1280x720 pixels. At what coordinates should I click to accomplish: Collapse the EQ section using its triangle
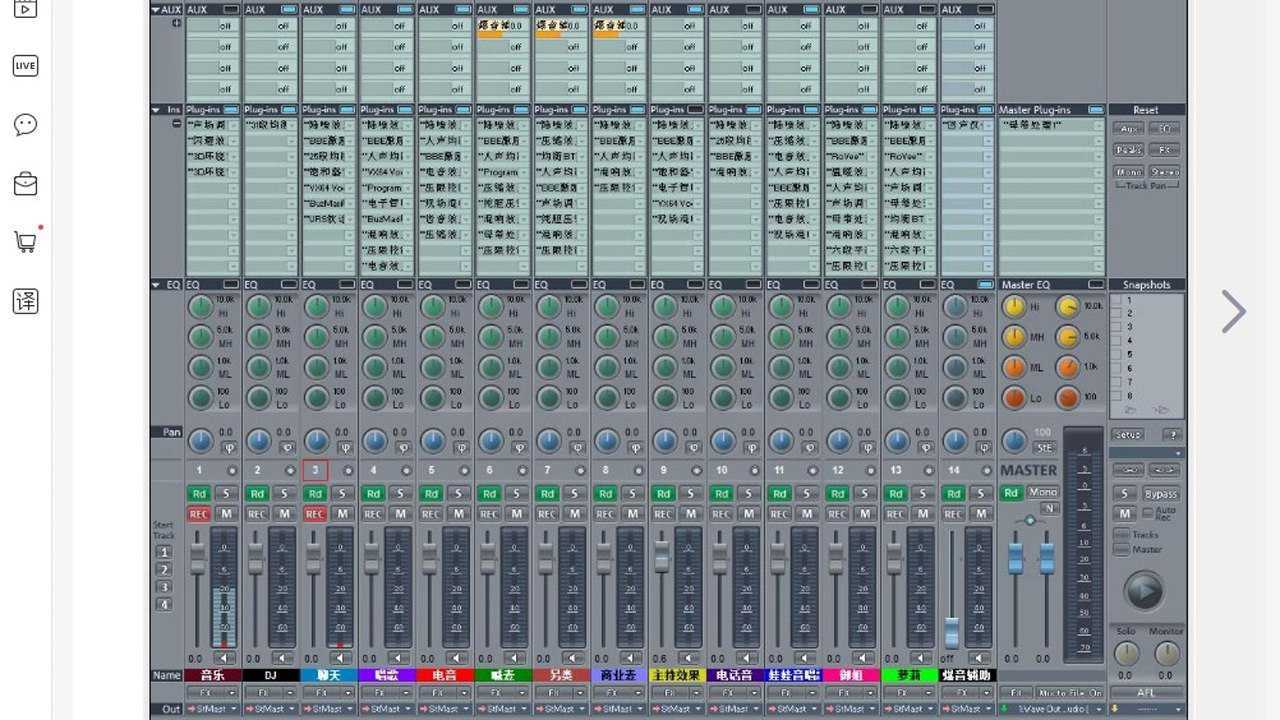pos(156,284)
